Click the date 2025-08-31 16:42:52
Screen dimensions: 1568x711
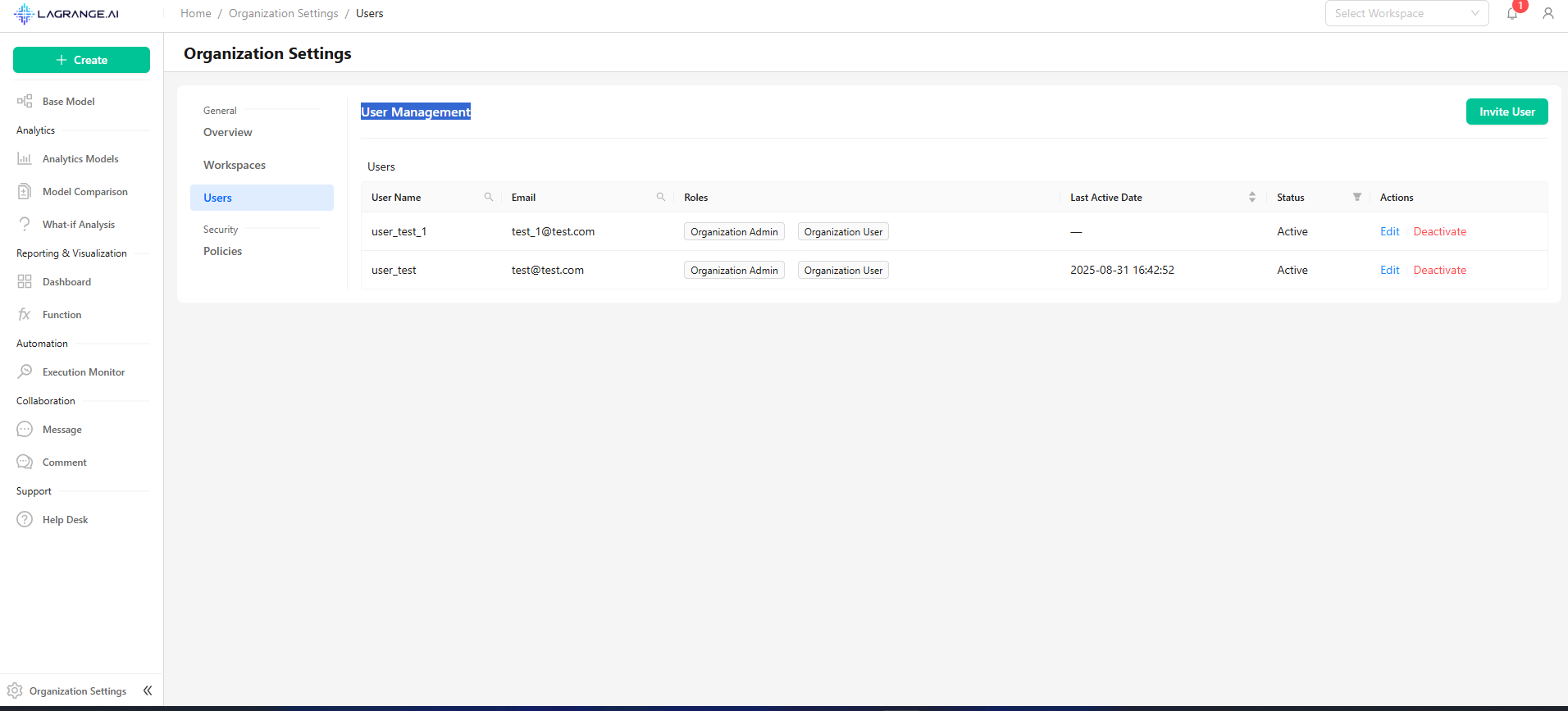click(x=1122, y=270)
